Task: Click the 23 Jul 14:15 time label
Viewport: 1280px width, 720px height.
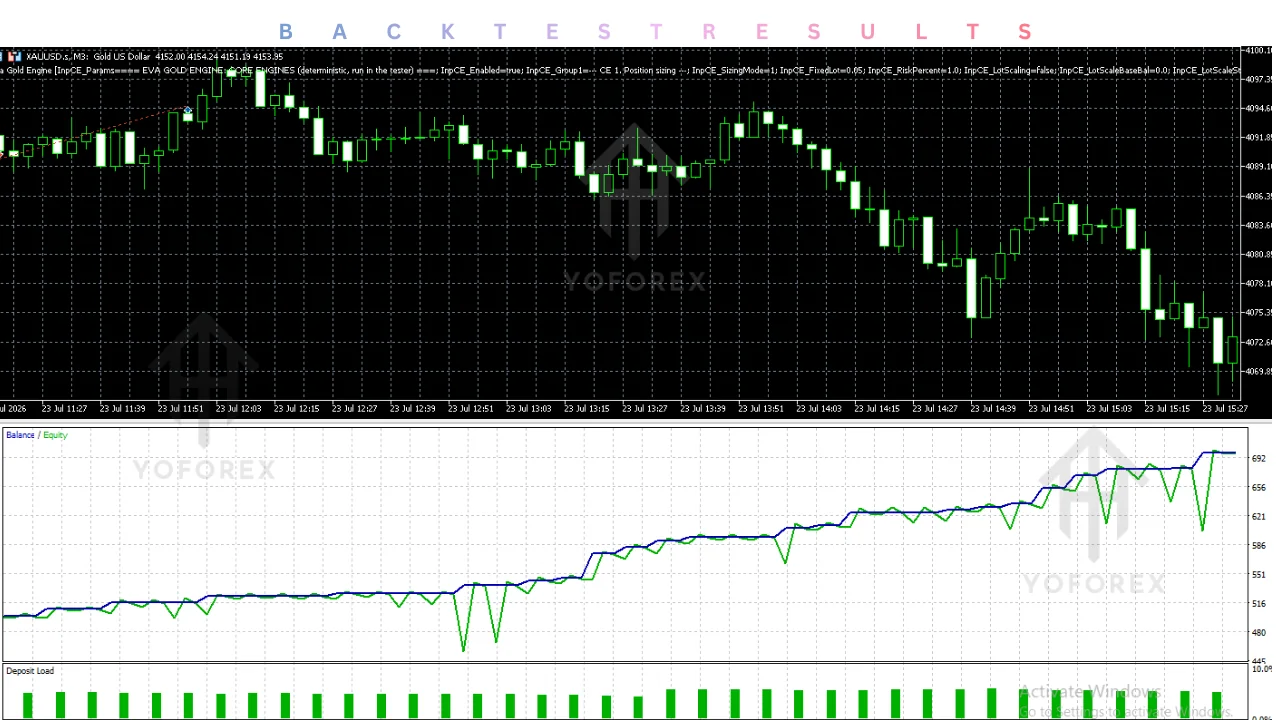Action: 877,408
